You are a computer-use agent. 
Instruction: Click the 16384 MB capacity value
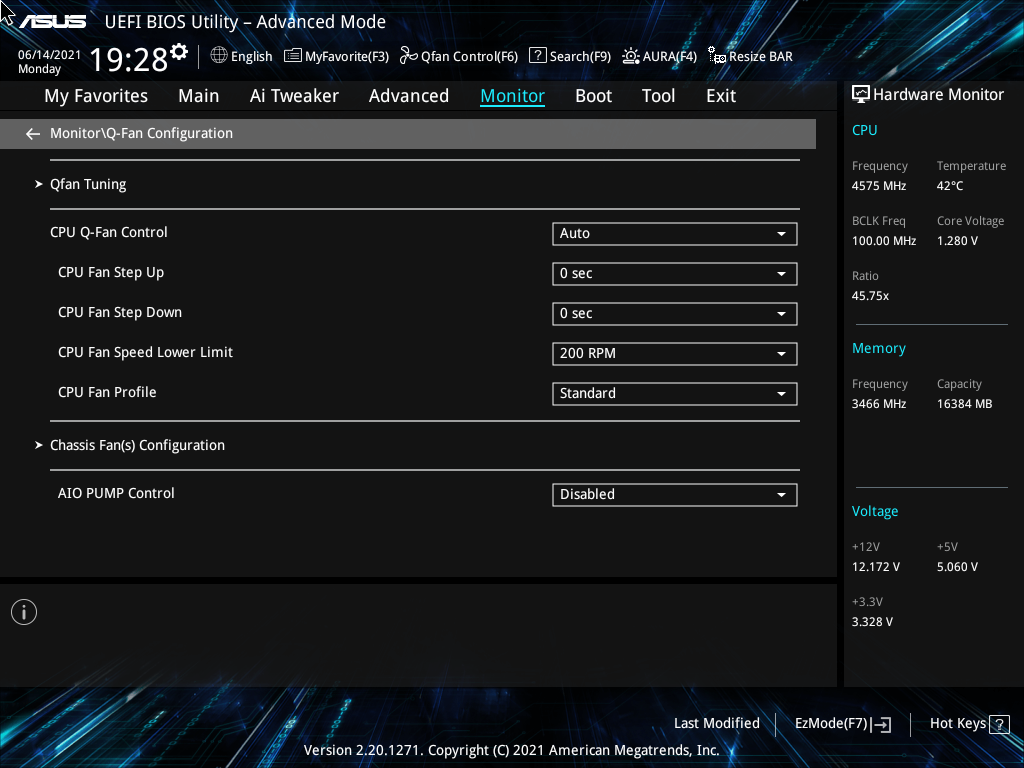pos(965,404)
